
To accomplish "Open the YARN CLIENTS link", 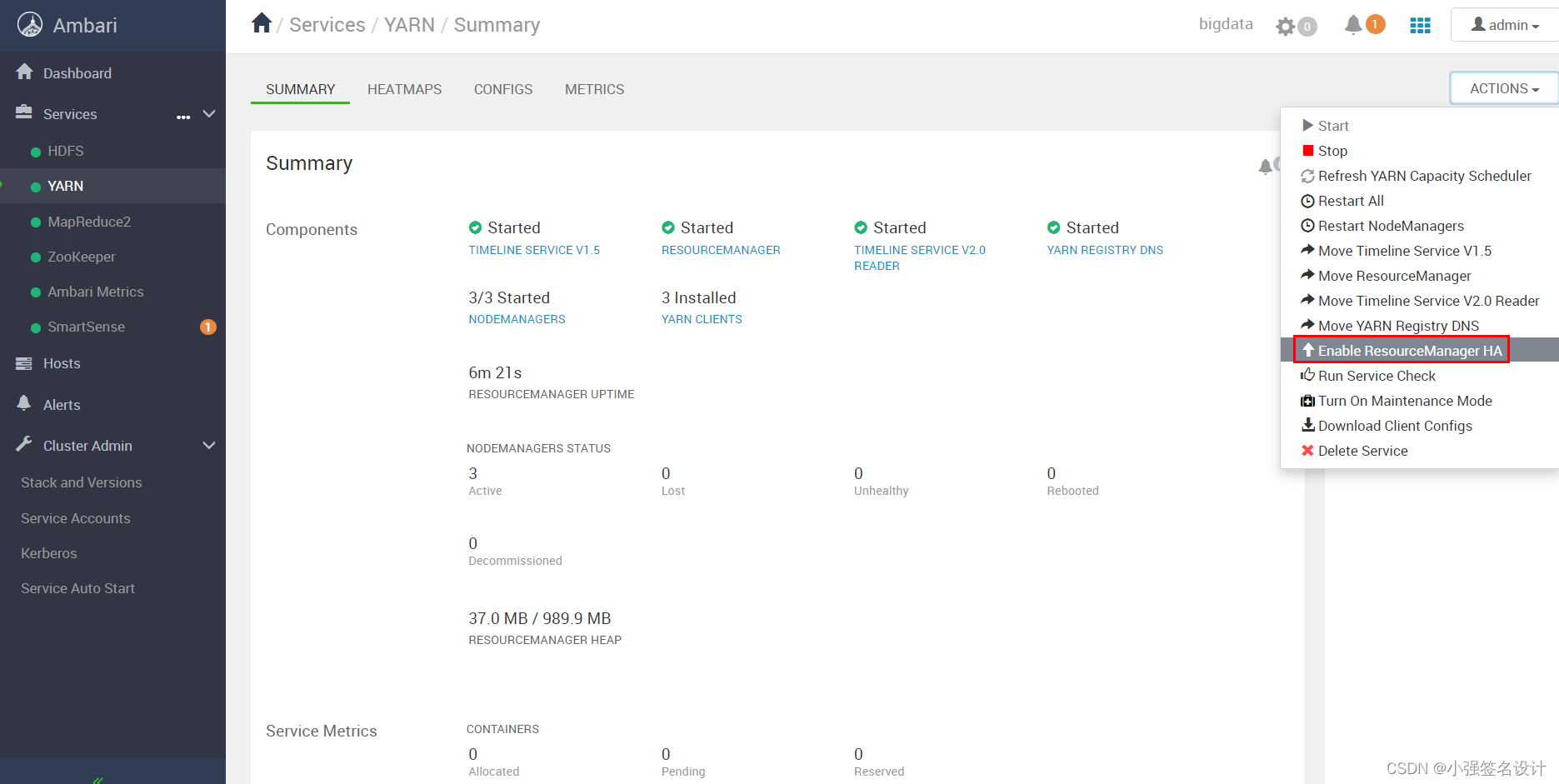I will pos(702,319).
